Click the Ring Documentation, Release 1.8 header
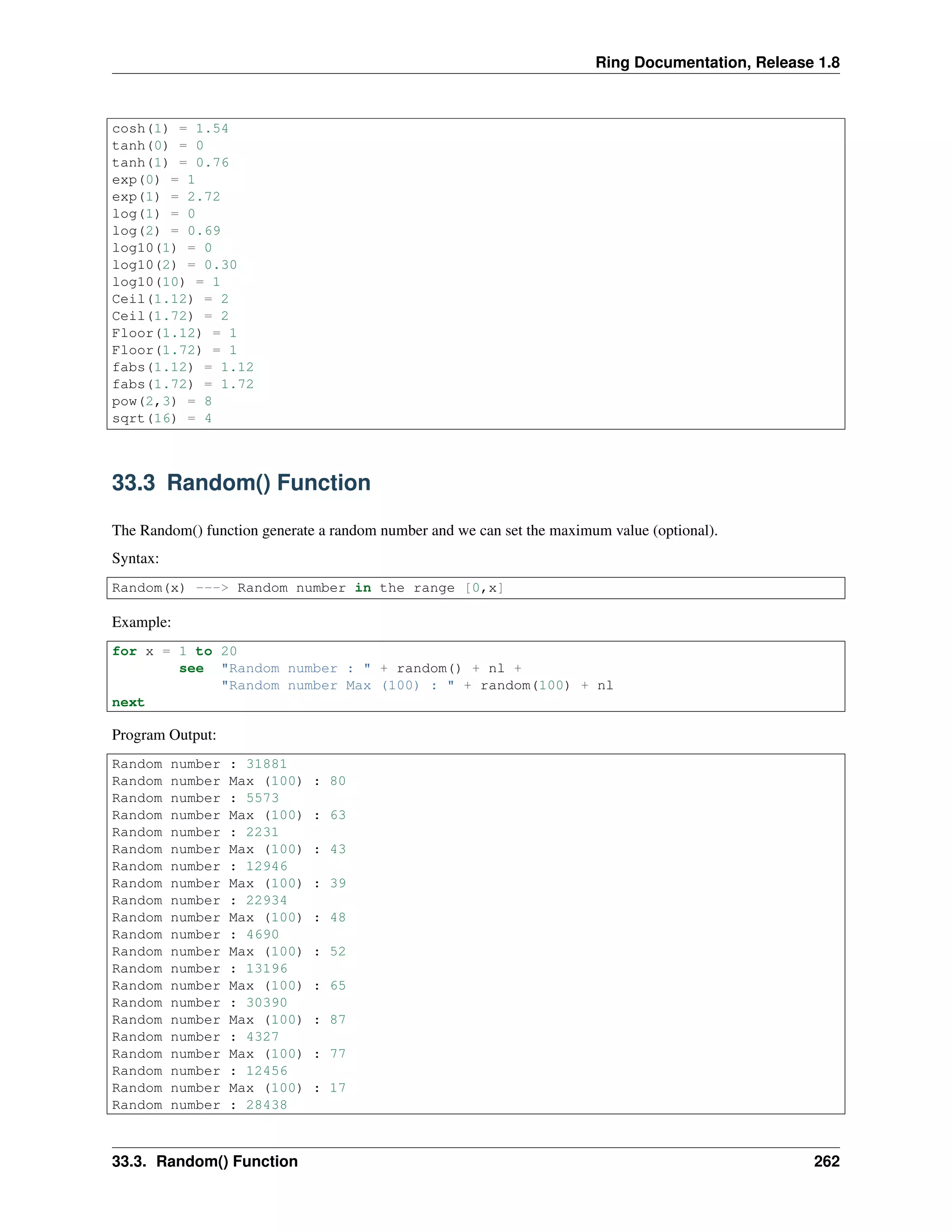Screen dimensions: 952x1232 [717, 63]
